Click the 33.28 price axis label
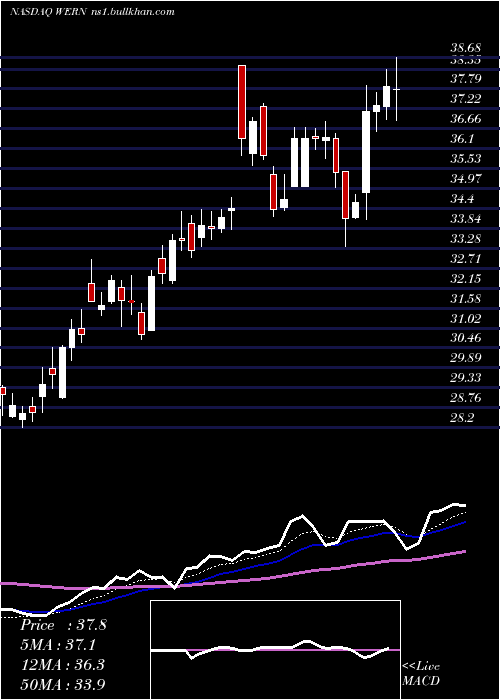 [x=466, y=238]
